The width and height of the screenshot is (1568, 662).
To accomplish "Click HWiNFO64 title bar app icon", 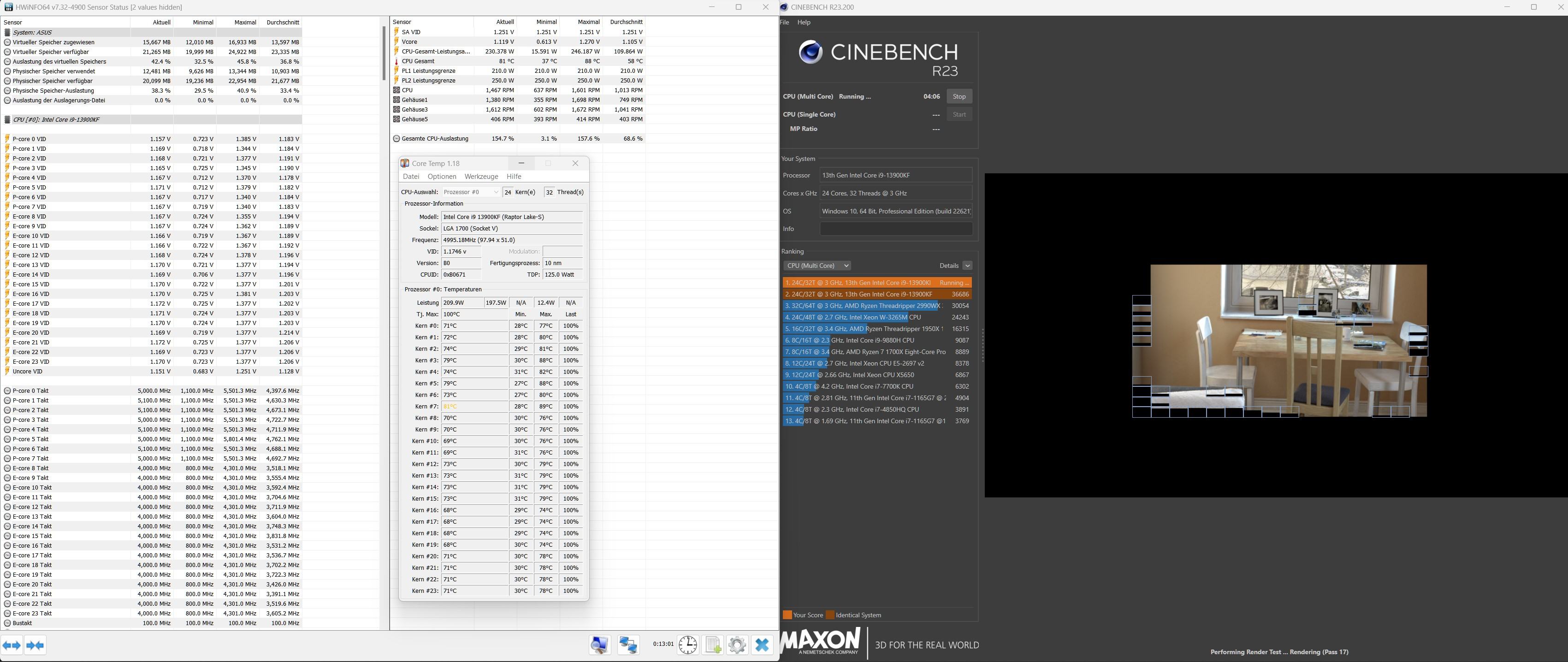I will (8, 7).
